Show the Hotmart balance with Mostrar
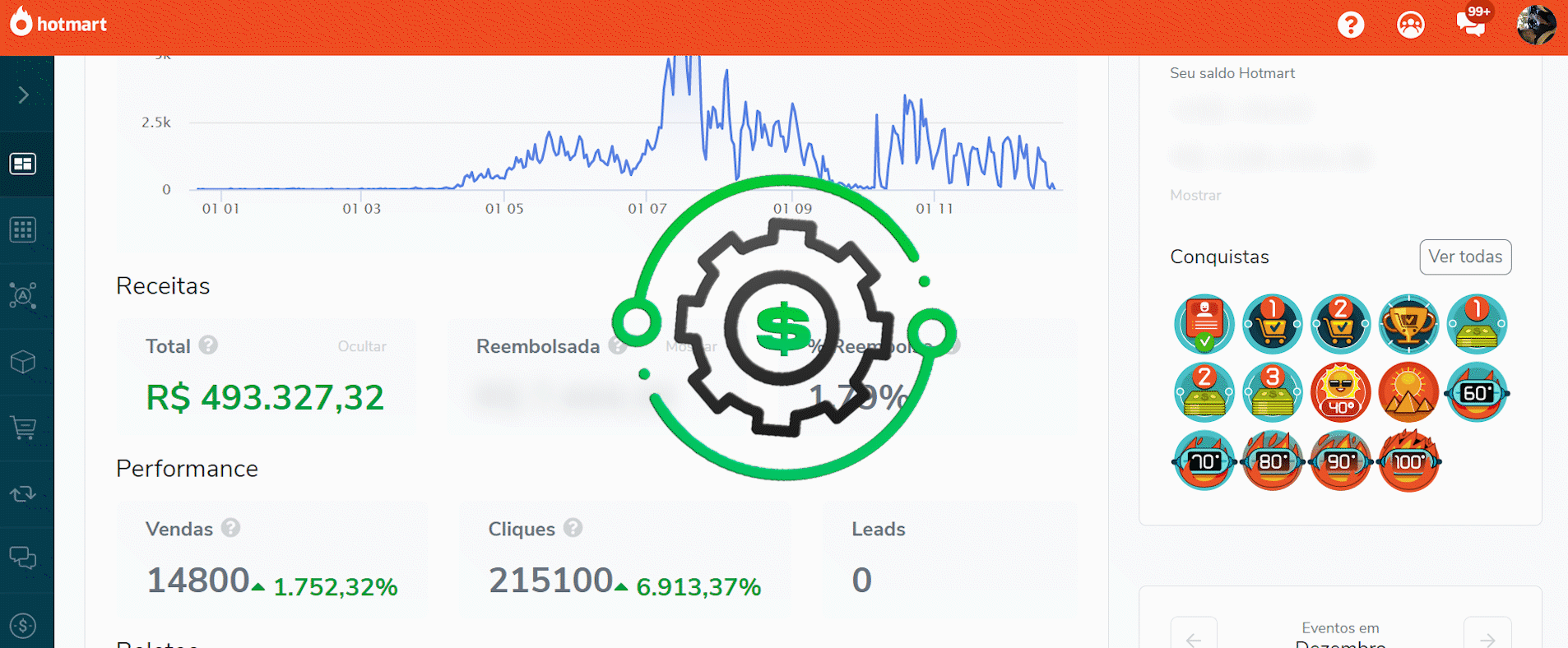The width and height of the screenshot is (1568, 648). (x=1195, y=196)
